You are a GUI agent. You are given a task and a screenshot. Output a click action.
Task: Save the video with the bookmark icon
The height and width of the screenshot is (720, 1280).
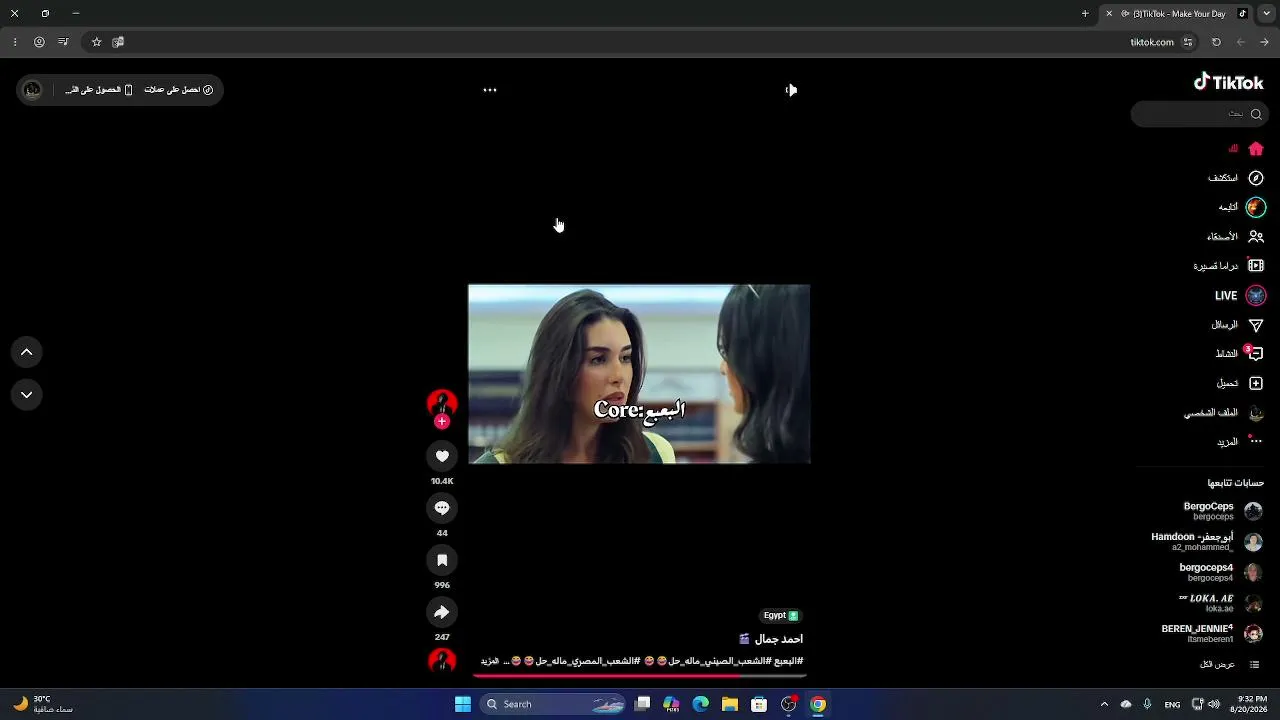[442, 560]
